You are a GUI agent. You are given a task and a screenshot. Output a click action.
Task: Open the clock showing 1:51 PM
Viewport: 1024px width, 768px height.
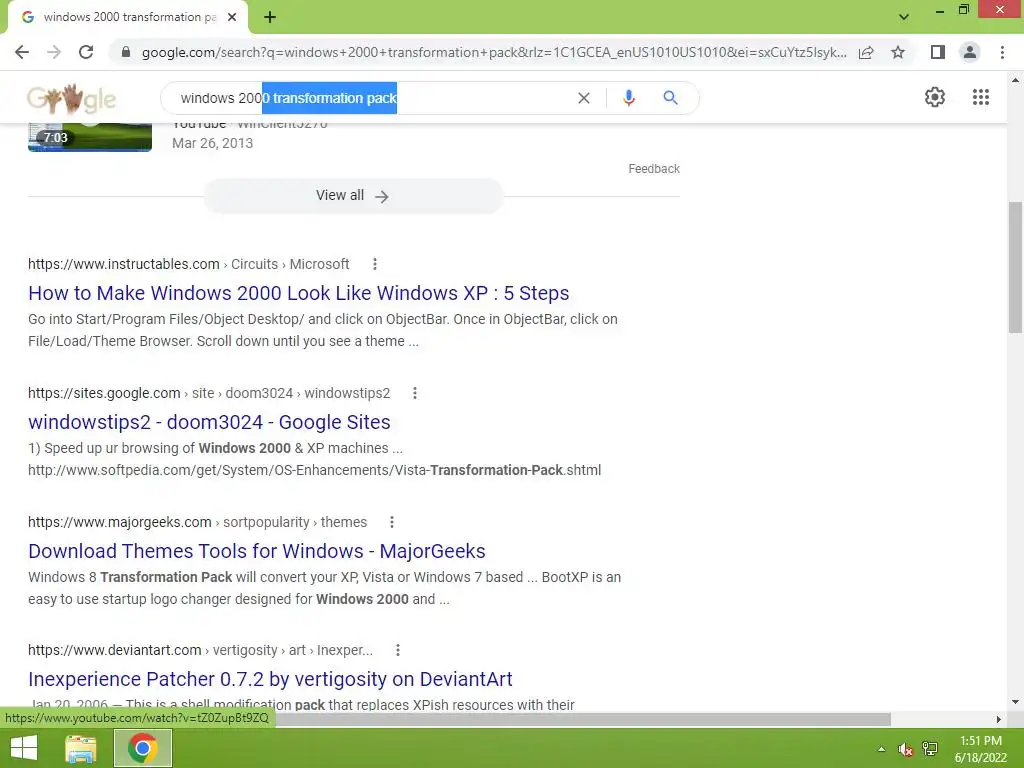pyautogui.click(x=980, y=749)
